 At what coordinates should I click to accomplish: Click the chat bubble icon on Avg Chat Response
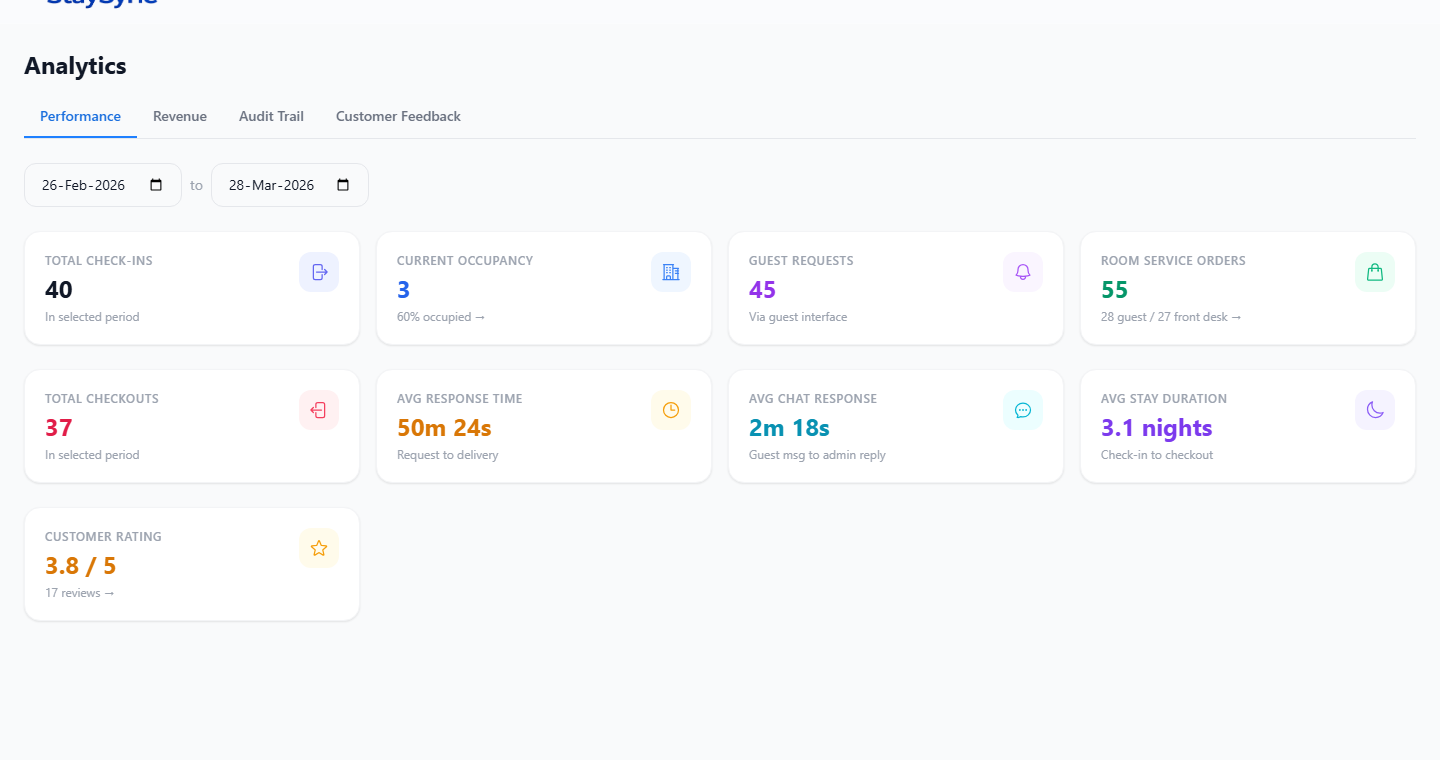click(x=1022, y=409)
